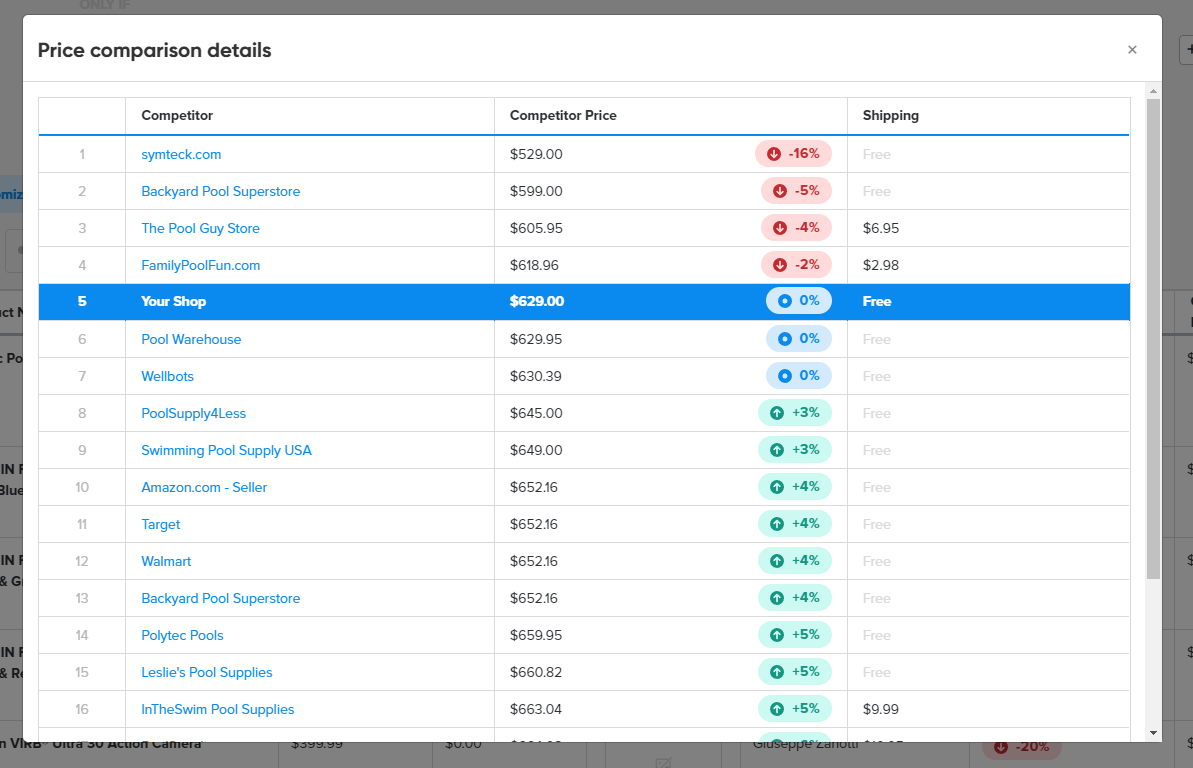This screenshot has width=1193, height=768.
Task: Open Polytec Pools competitor link
Action: [x=182, y=636]
